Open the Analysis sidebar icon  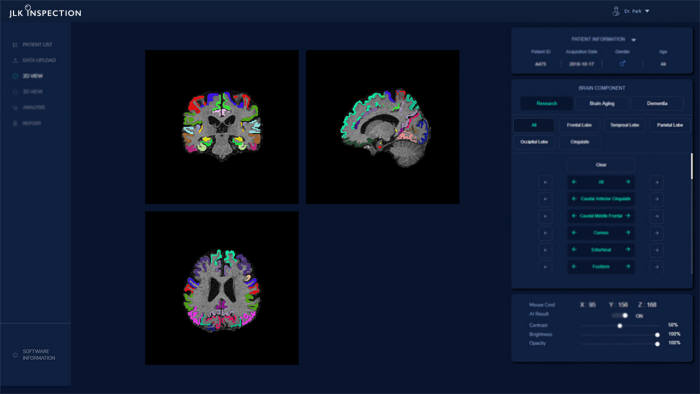[15, 108]
